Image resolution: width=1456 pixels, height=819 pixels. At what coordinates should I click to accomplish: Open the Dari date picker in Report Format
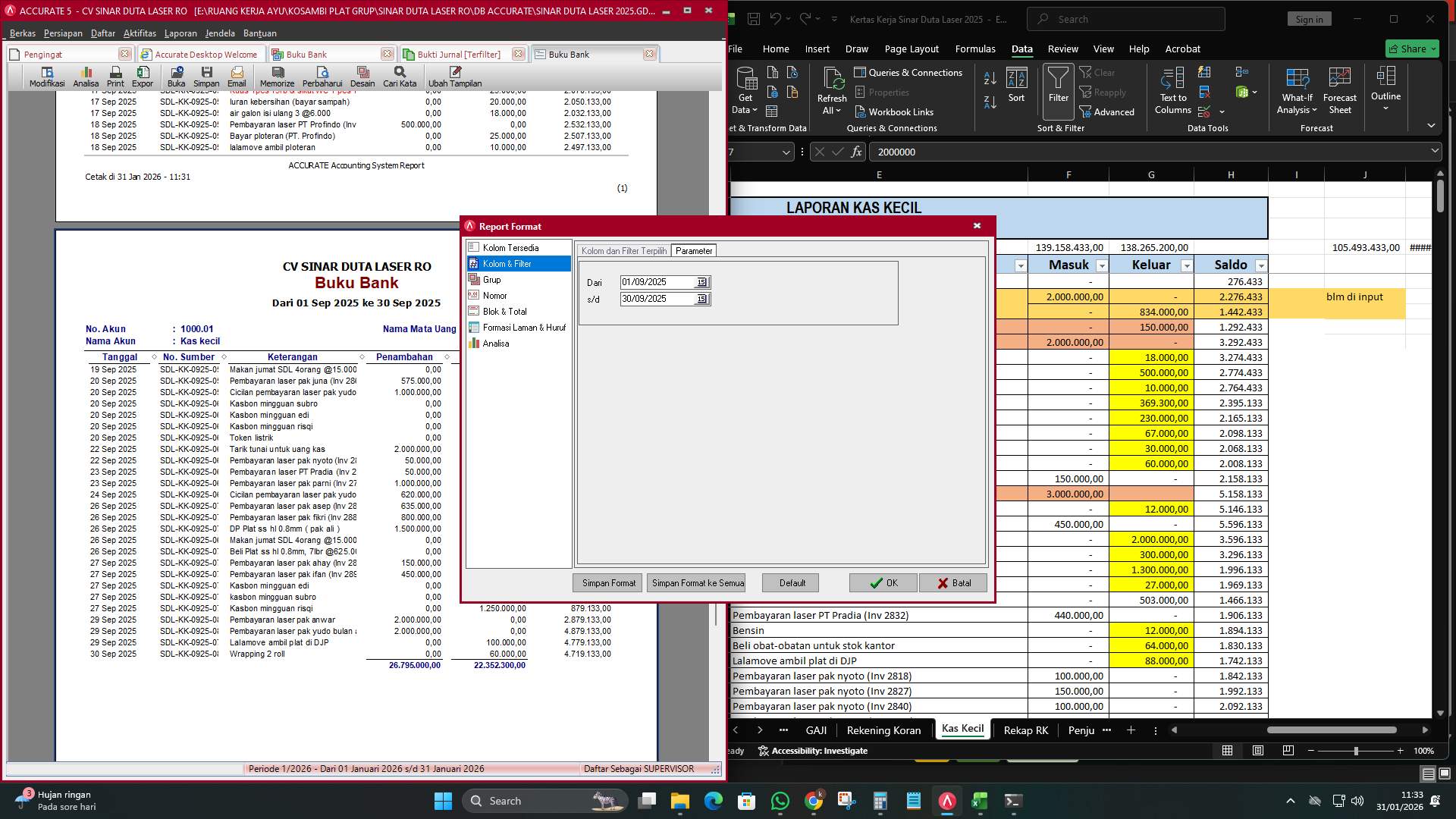point(702,282)
